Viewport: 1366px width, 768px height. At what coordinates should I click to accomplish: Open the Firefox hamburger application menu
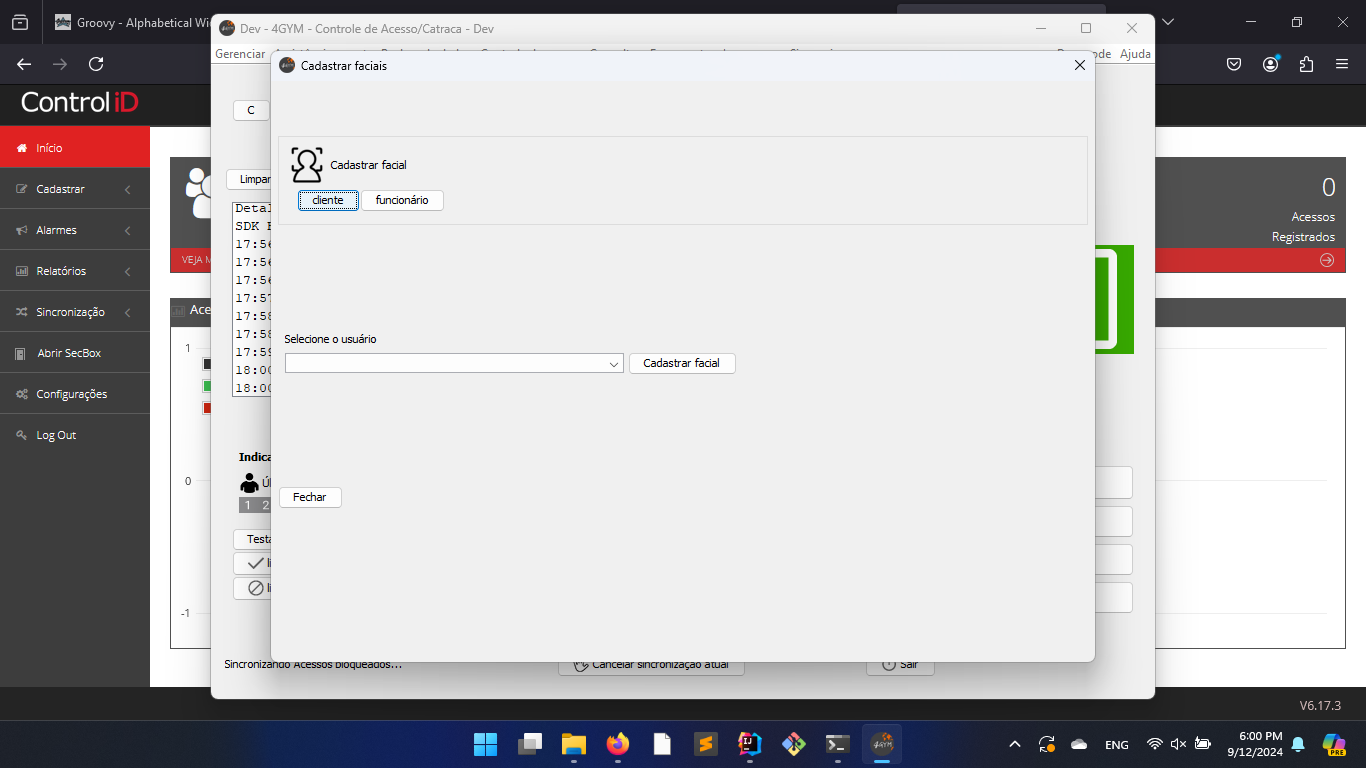[x=1342, y=64]
